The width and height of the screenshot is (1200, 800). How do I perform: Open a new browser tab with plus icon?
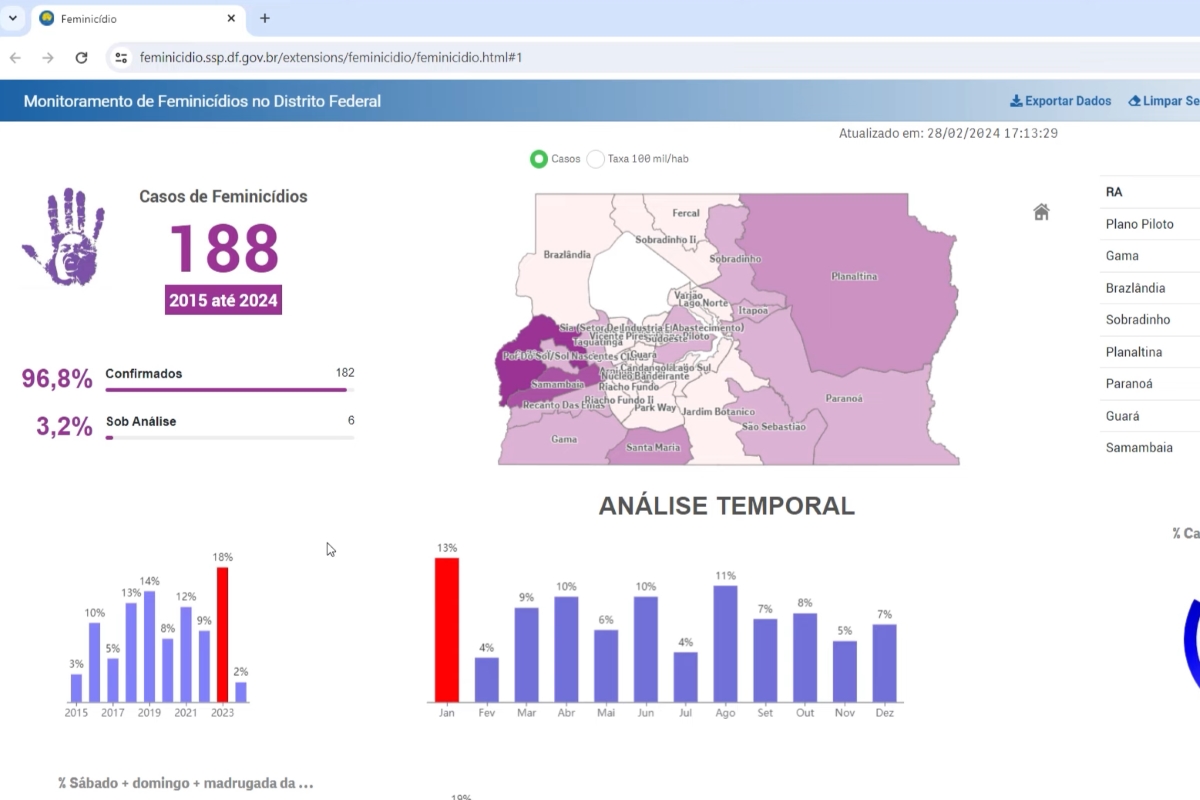265,18
